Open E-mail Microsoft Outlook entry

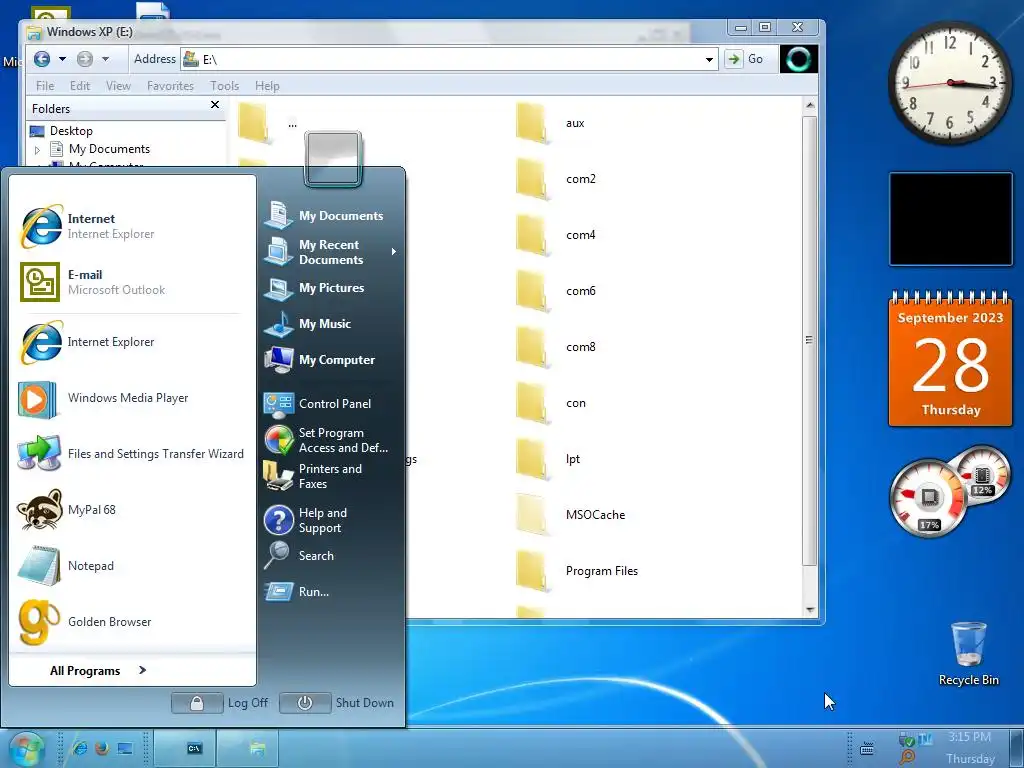point(131,282)
